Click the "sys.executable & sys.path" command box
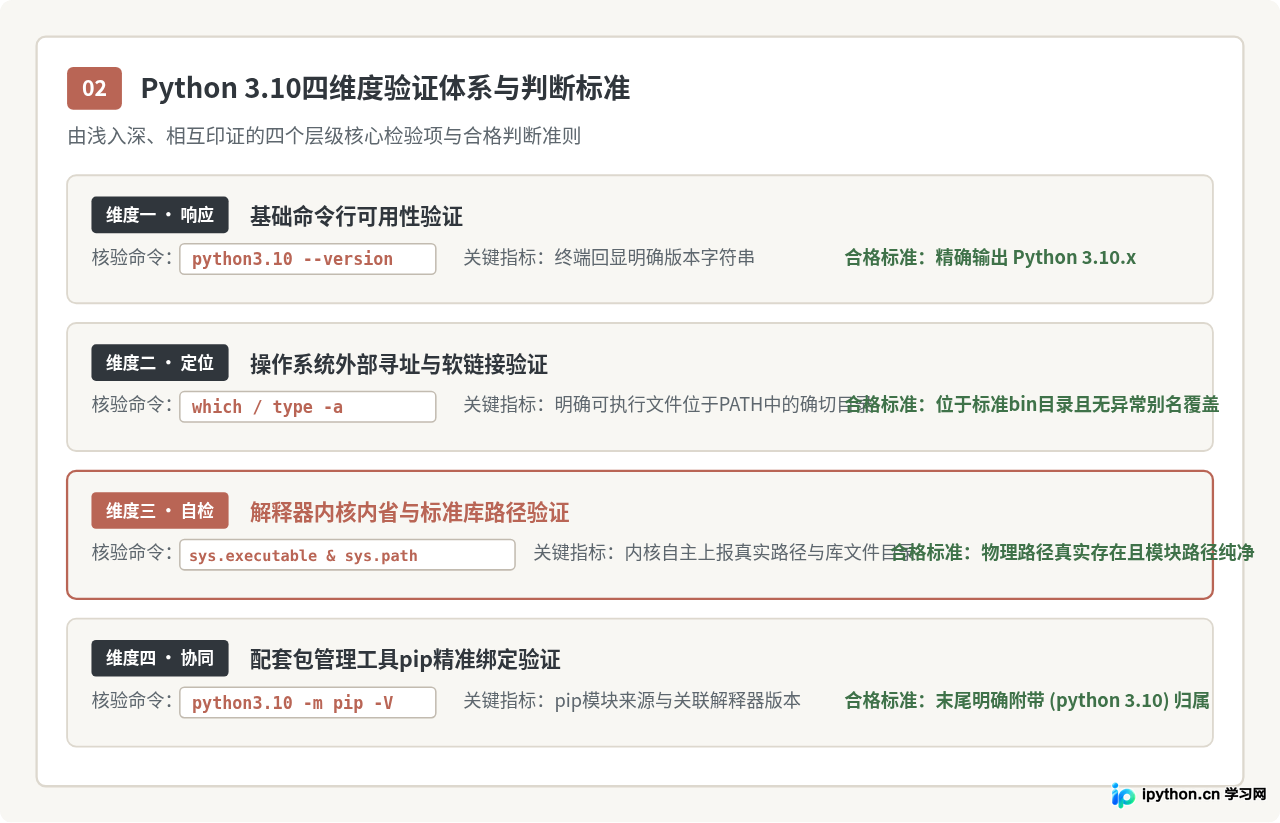Image resolution: width=1280 pixels, height=823 pixels. (x=347, y=555)
